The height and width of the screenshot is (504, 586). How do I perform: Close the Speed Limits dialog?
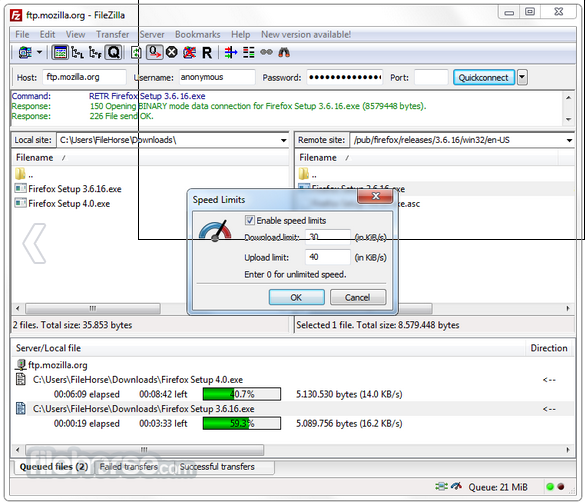coord(375,196)
